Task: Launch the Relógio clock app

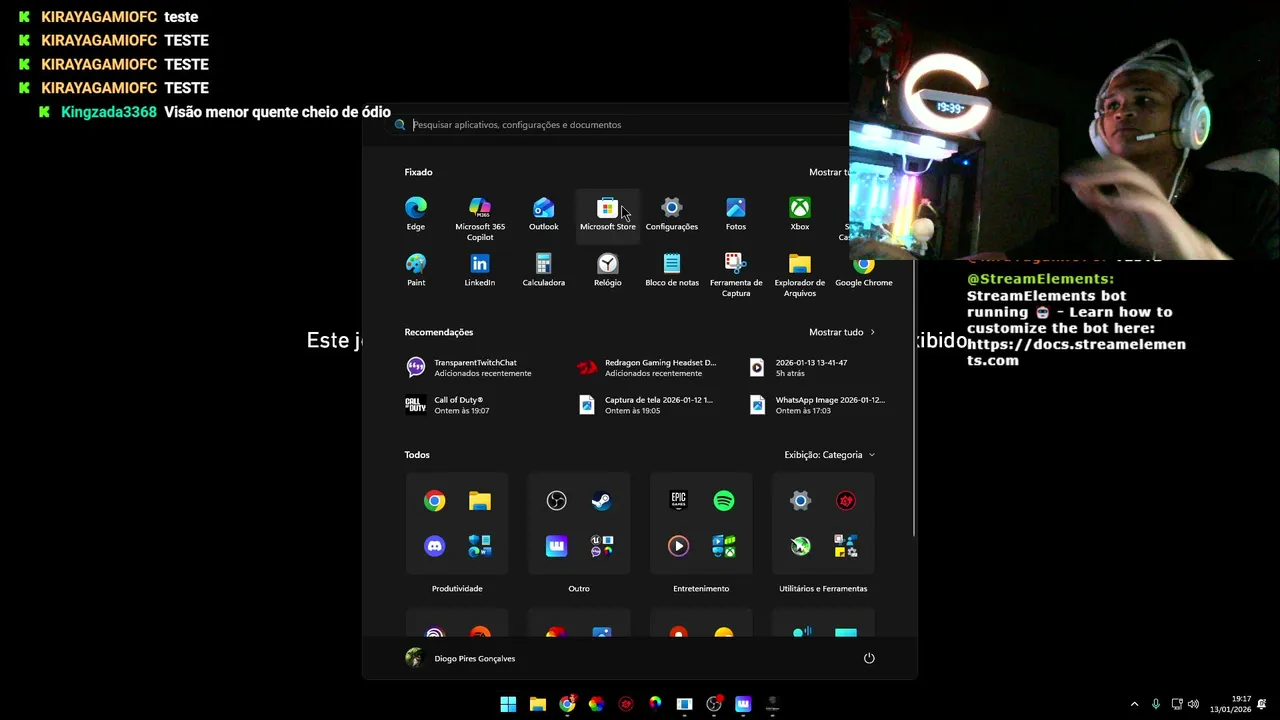Action: [608, 270]
